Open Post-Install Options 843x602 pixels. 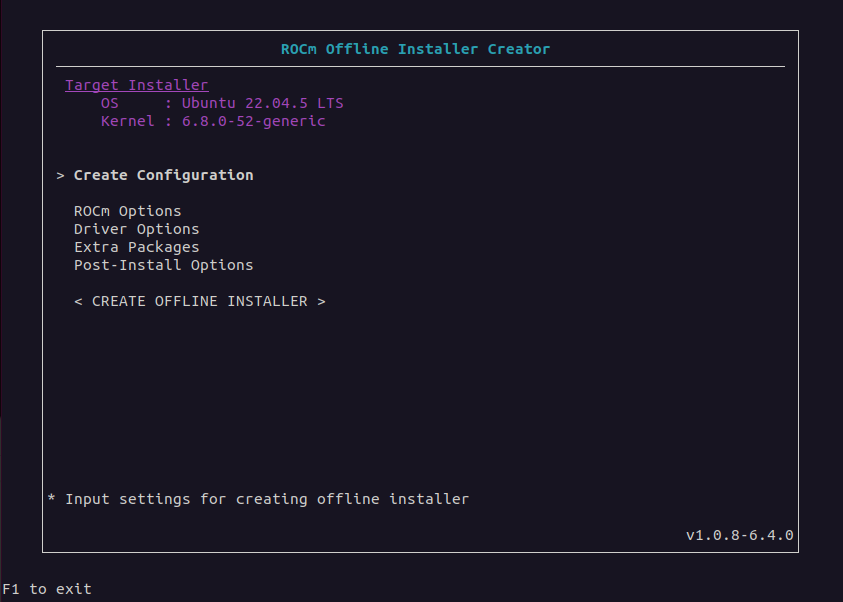pos(163,265)
